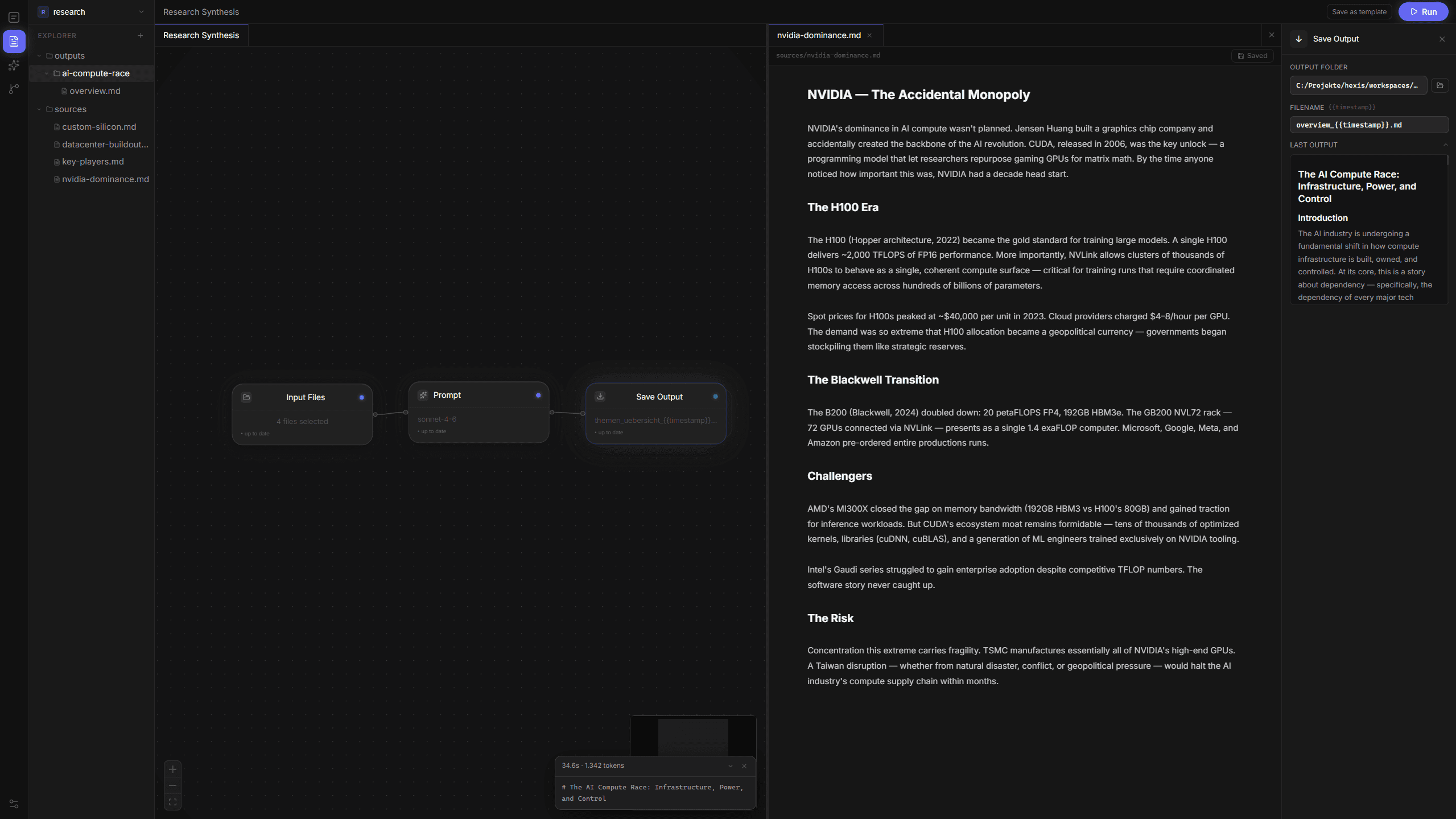Image resolution: width=1456 pixels, height=819 pixels.
Task: Run the workflow
Action: pos(1423,12)
